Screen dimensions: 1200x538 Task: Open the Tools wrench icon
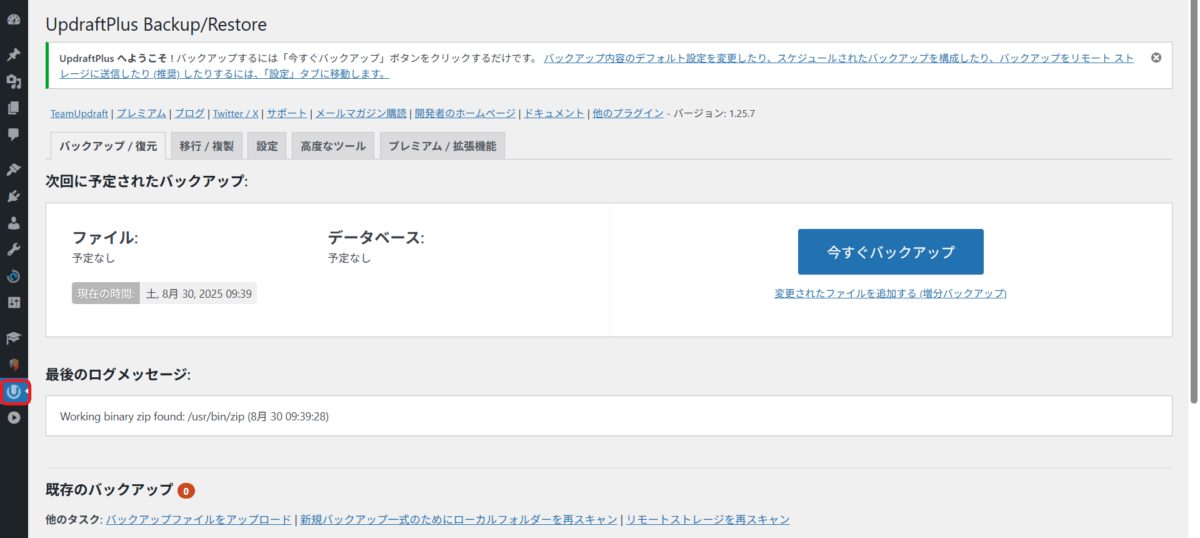click(13, 249)
